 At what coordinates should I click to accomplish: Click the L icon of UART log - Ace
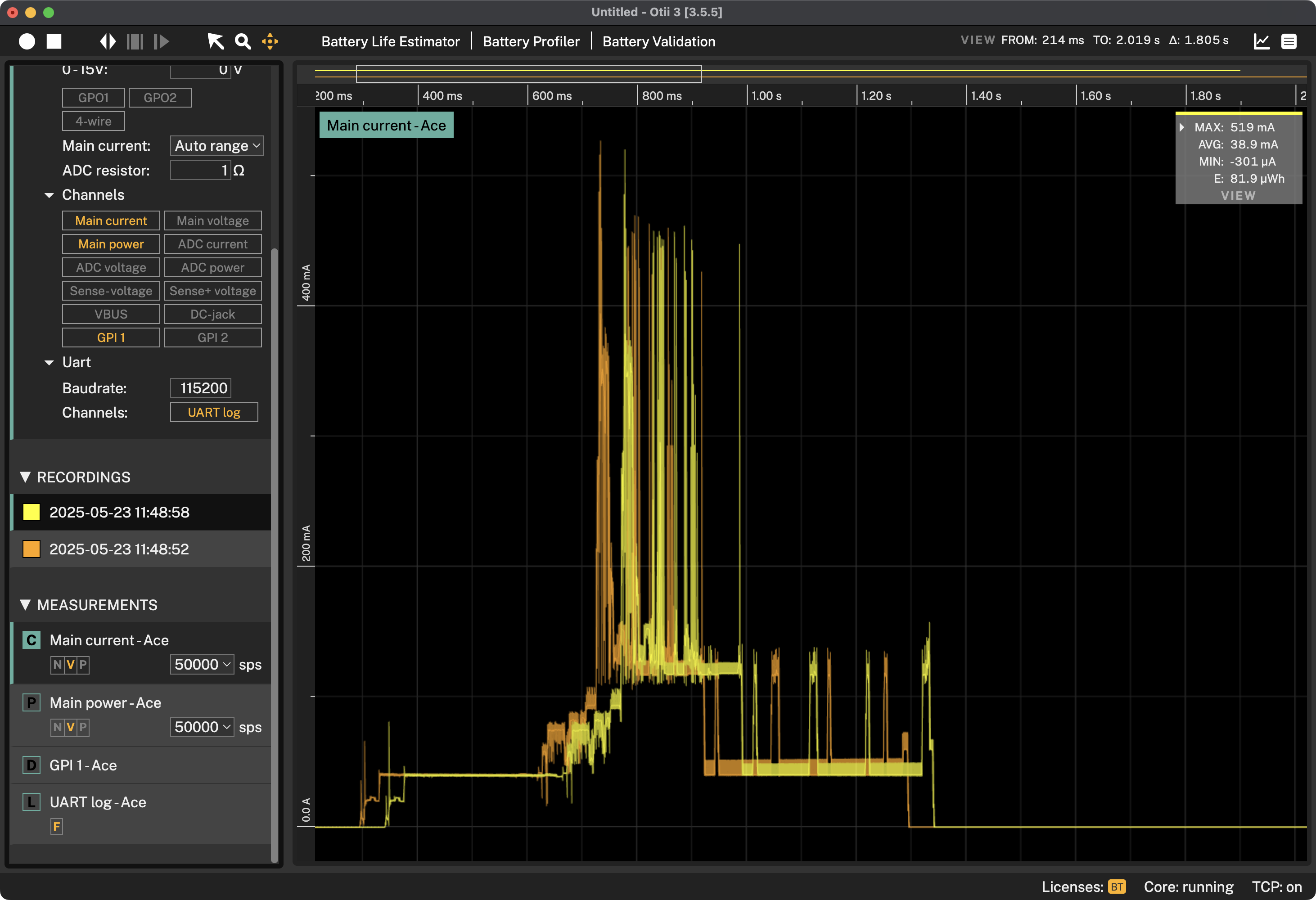31,802
